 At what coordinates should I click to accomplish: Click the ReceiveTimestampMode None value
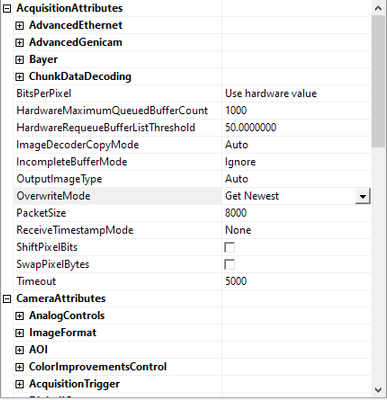238,230
